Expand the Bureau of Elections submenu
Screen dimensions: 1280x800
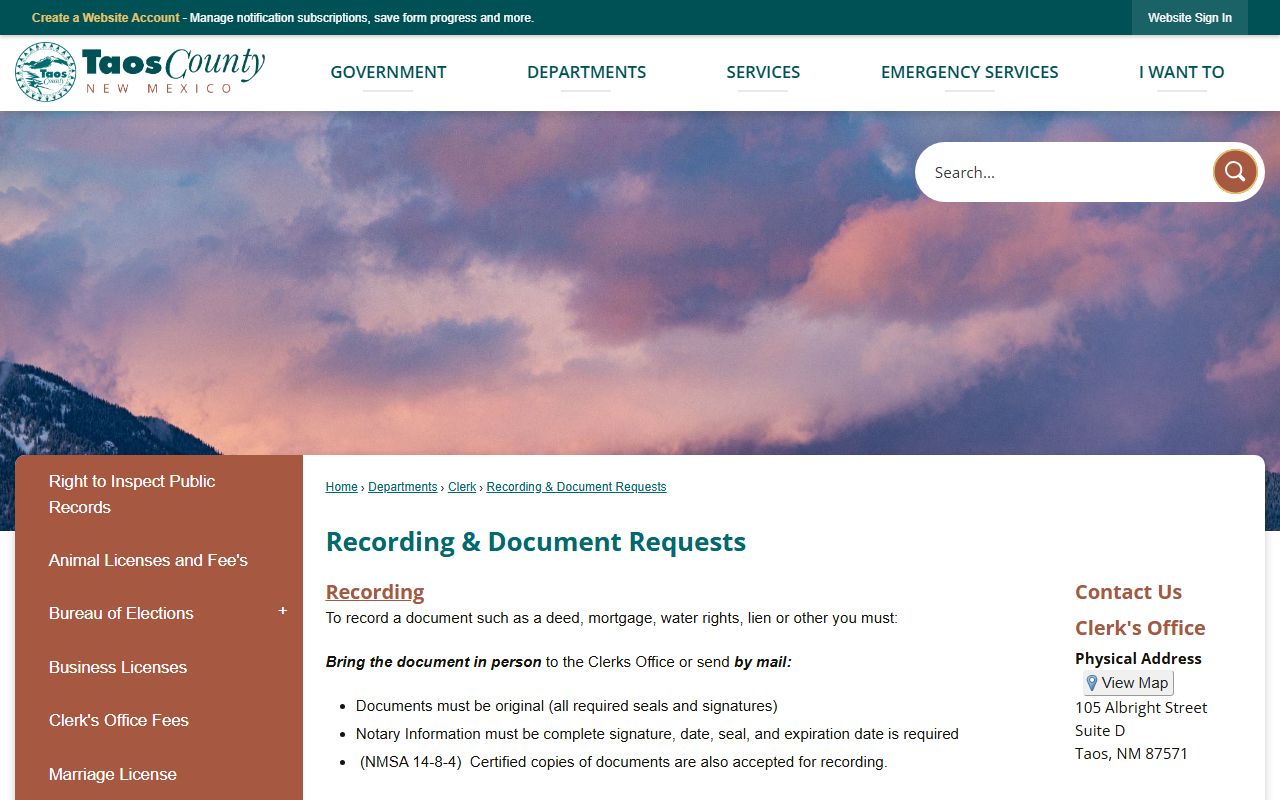coord(283,611)
